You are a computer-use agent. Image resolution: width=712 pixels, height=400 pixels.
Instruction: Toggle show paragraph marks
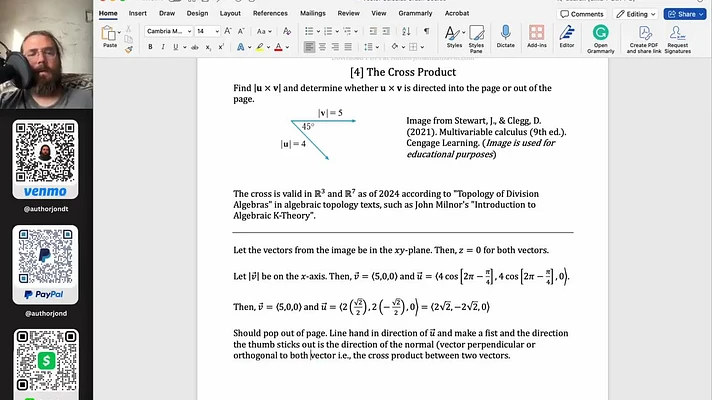click(426, 31)
